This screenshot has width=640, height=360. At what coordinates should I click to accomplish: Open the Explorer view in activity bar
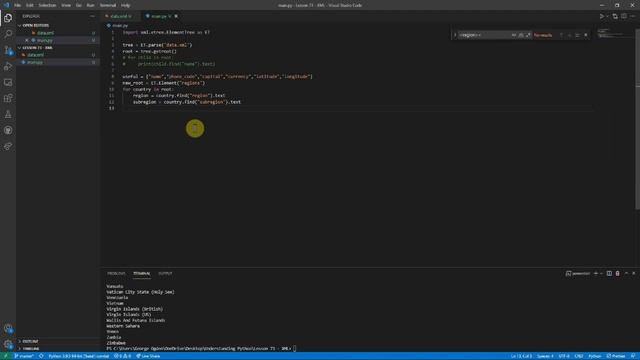tap(8, 18)
